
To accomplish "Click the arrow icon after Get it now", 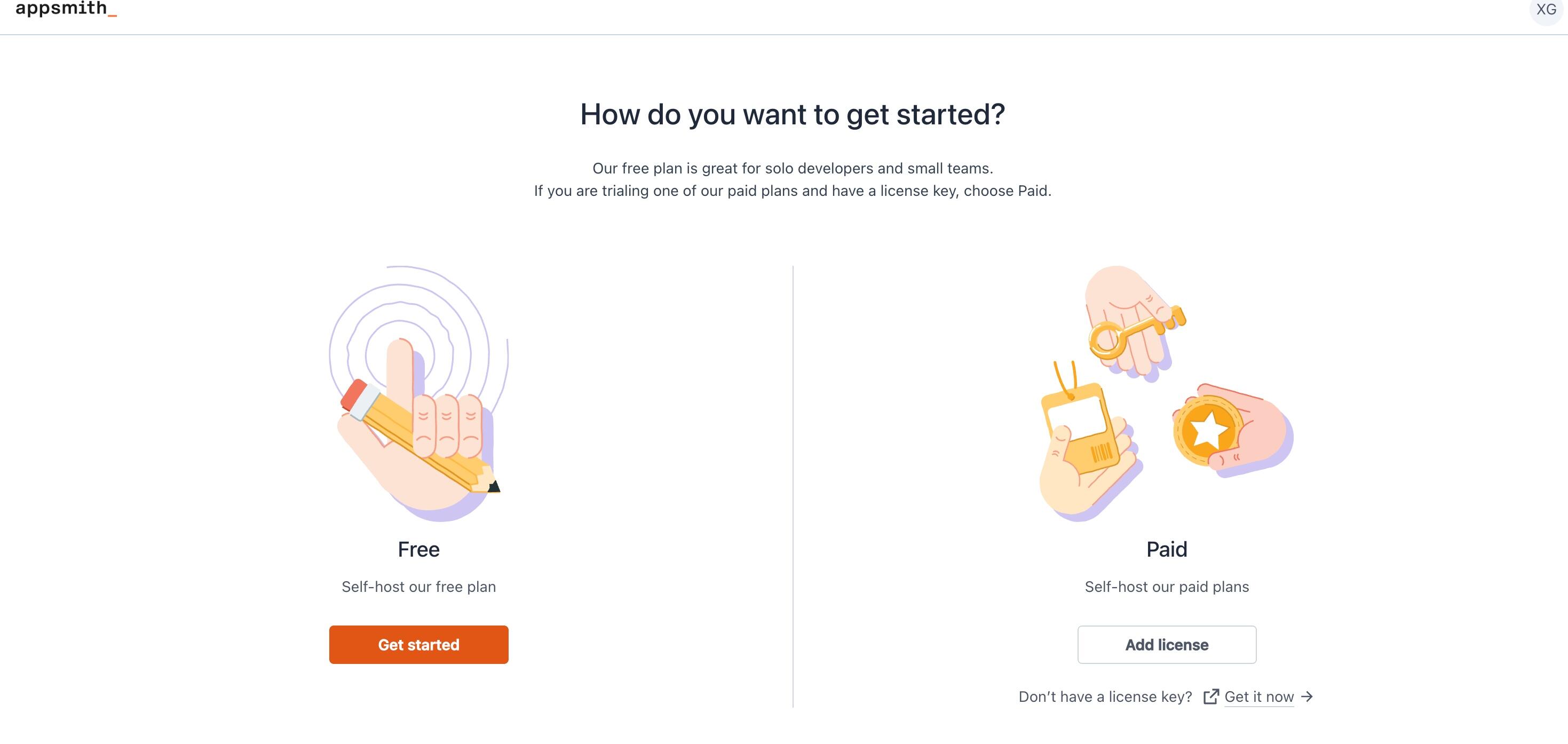I will click(x=1306, y=696).
